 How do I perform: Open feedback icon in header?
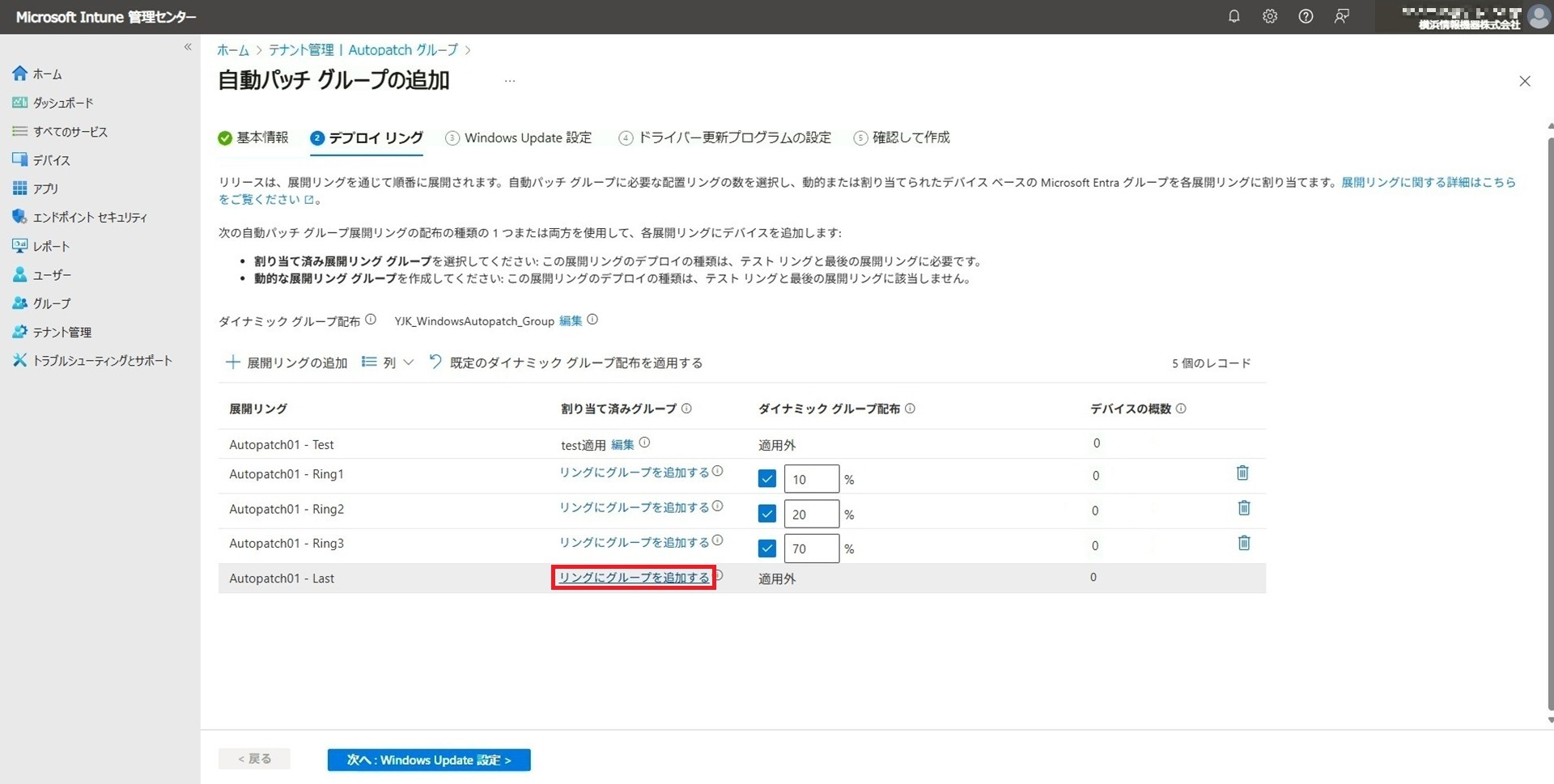(1341, 16)
